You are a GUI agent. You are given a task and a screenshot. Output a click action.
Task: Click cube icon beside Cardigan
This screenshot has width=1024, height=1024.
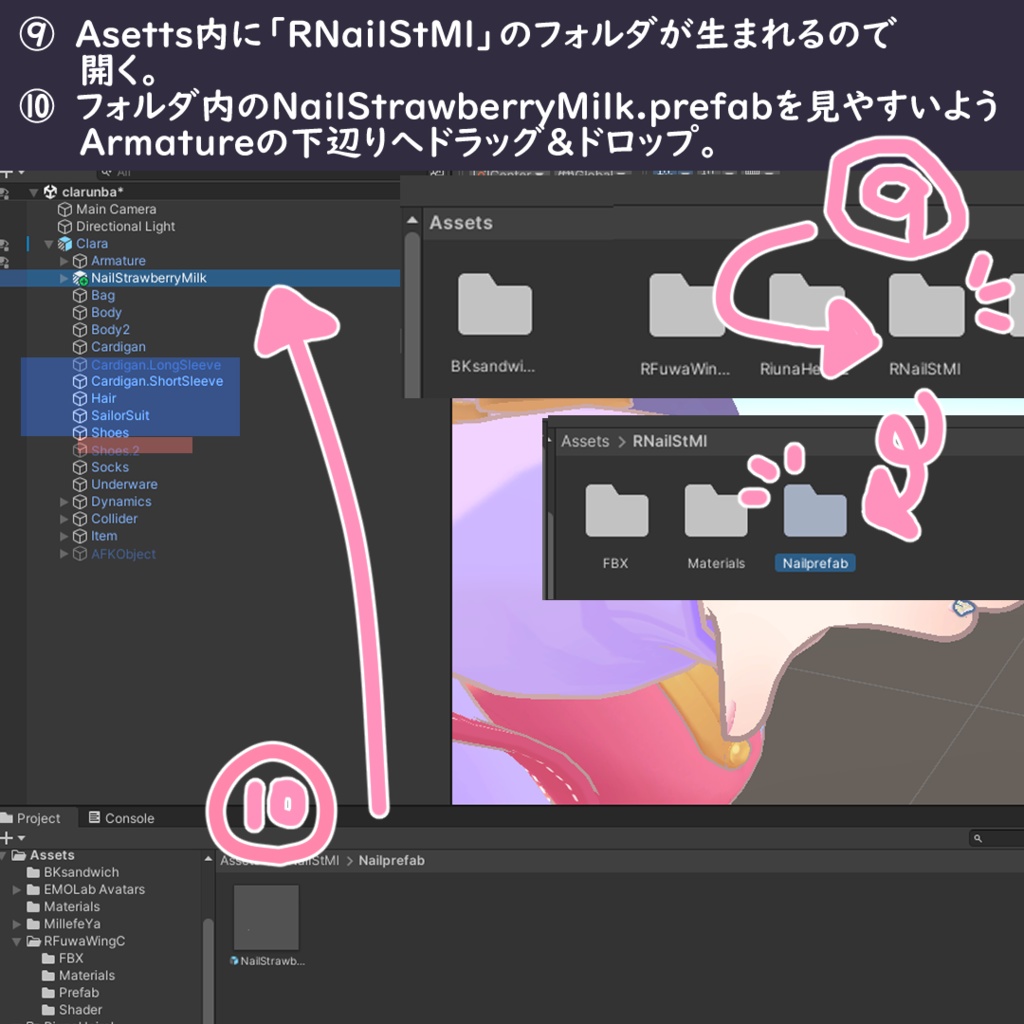pos(80,347)
